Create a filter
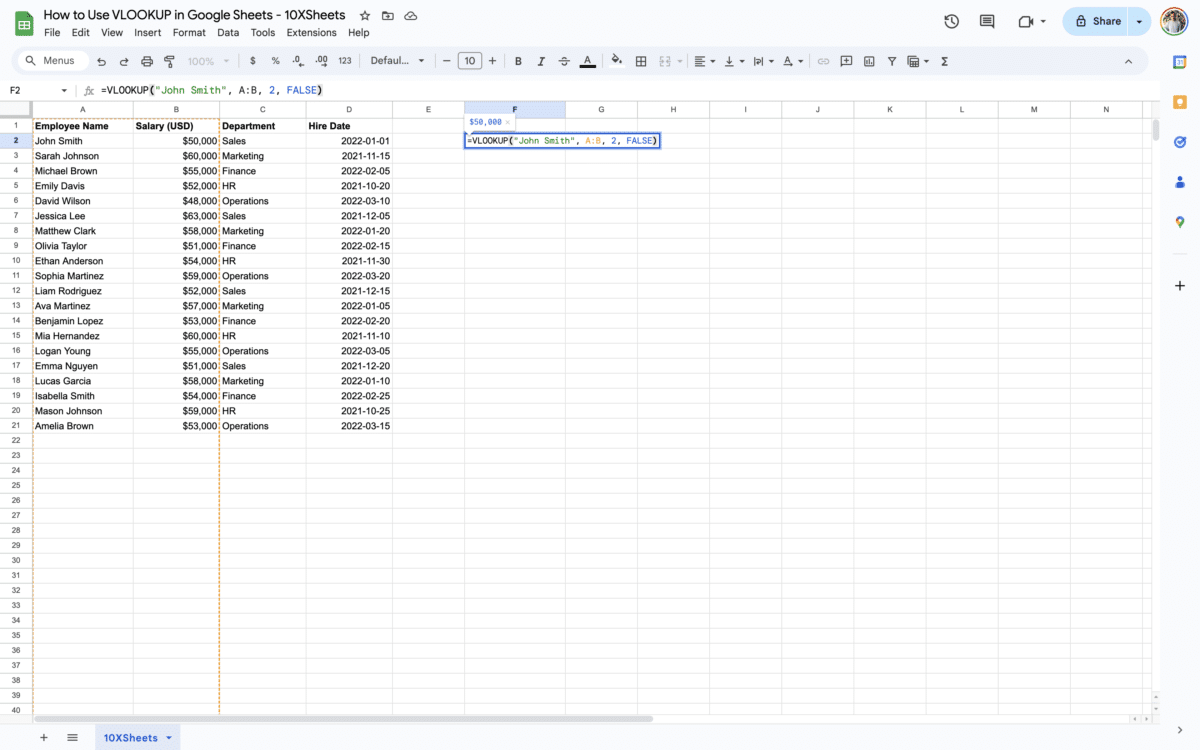The height and width of the screenshot is (750, 1200). point(892,61)
